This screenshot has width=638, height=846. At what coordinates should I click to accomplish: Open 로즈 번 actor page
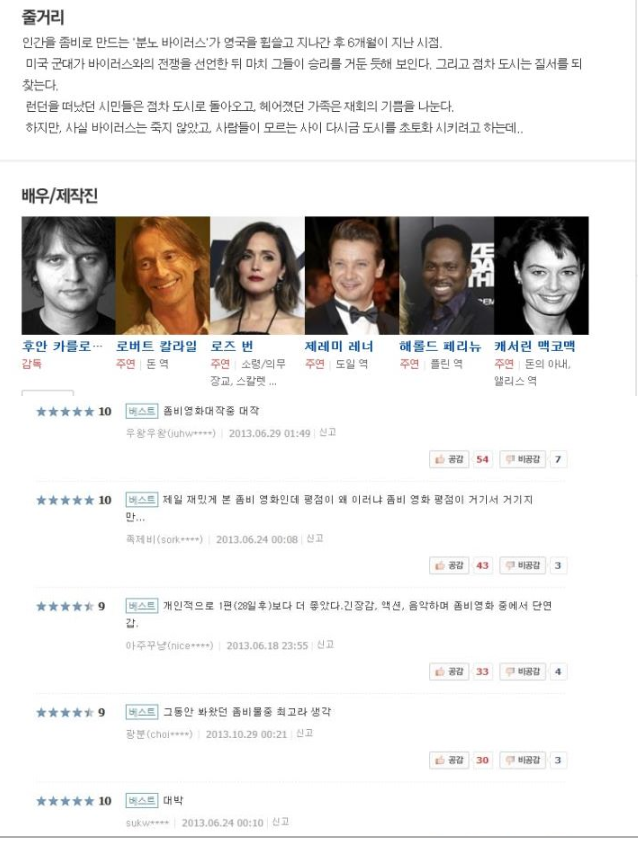[232, 346]
